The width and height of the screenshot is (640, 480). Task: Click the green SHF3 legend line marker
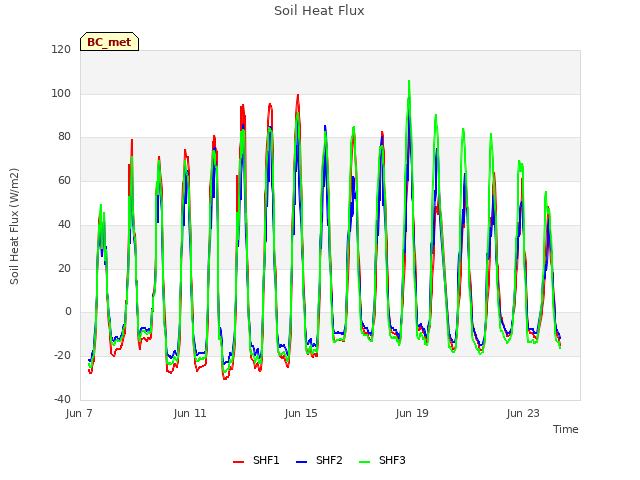pyautogui.click(x=364, y=462)
